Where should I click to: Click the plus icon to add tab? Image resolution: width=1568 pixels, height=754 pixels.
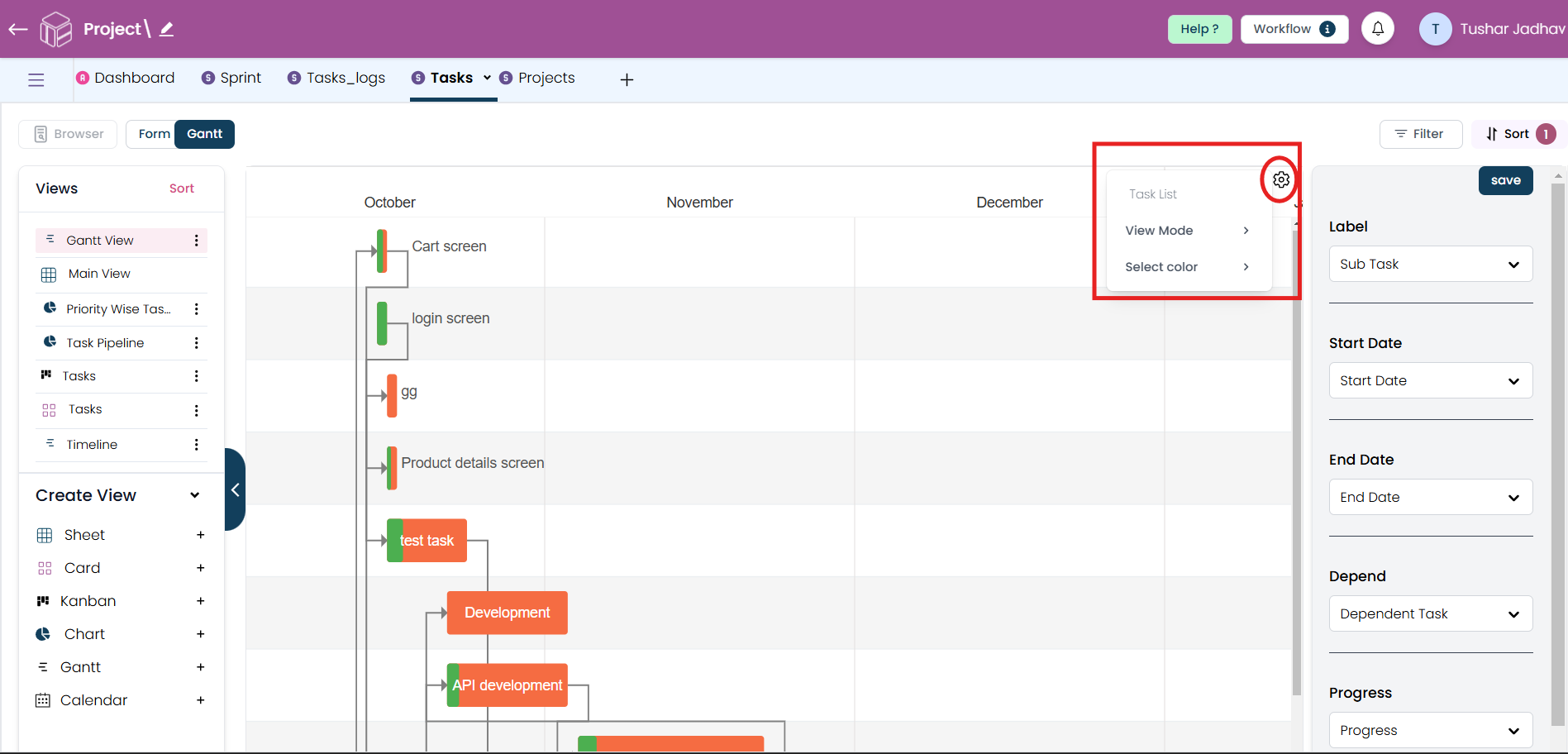627,79
